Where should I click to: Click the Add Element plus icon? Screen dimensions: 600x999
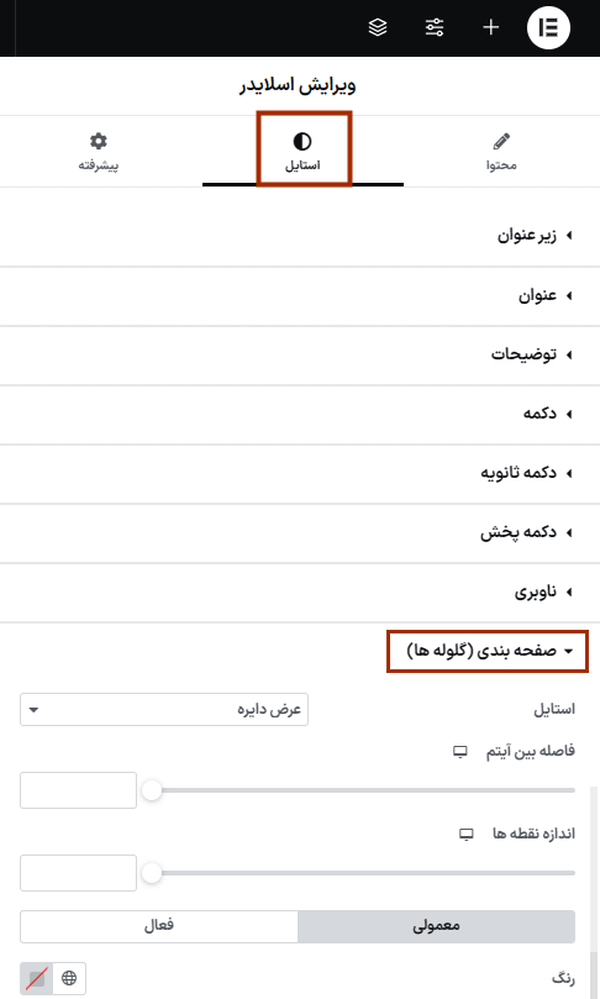pyautogui.click(x=491, y=27)
